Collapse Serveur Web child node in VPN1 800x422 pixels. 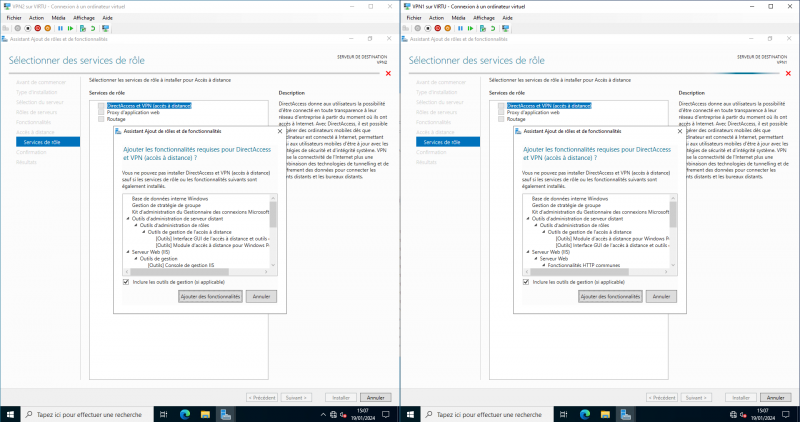(536, 258)
